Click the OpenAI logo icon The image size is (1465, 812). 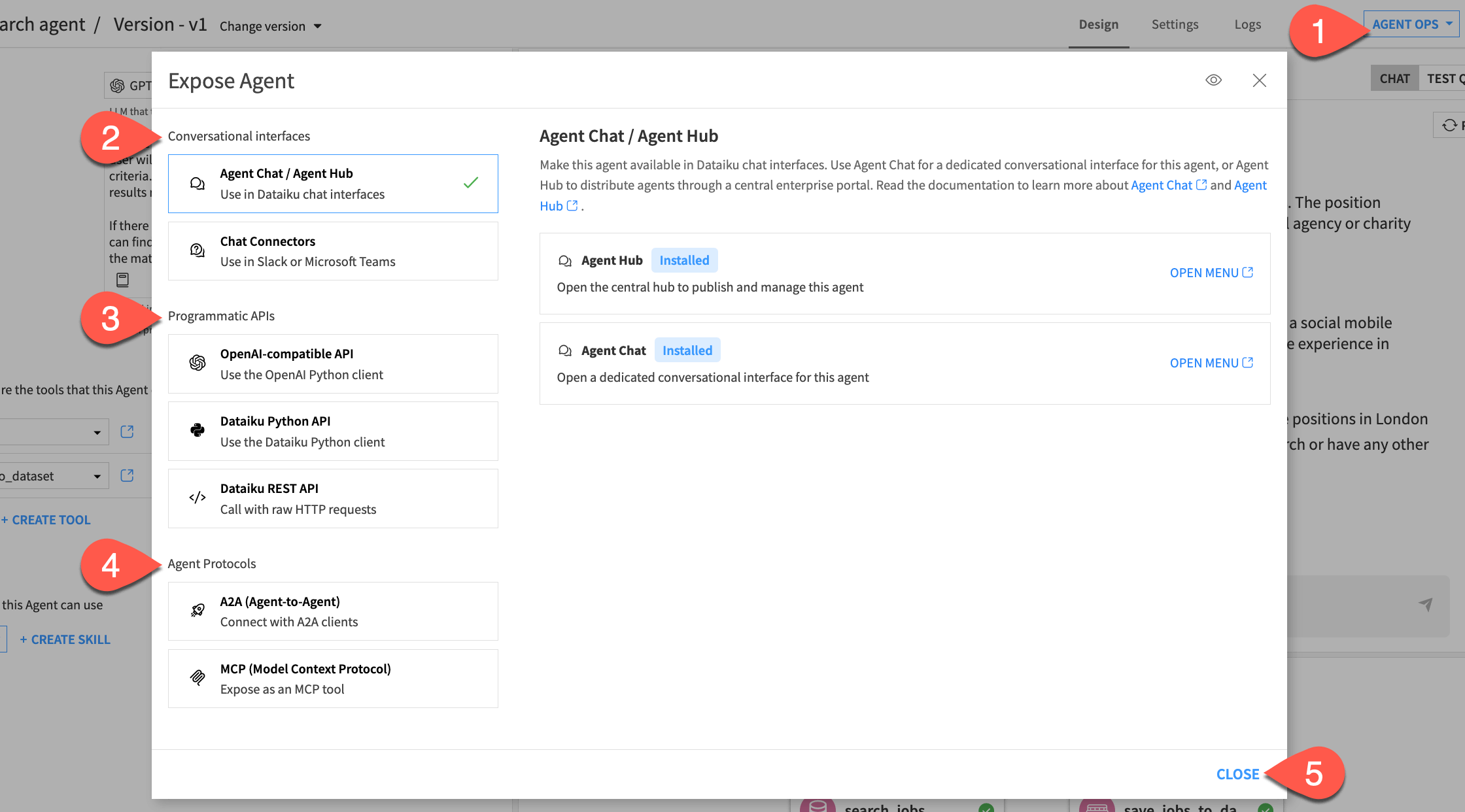(197, 363)
